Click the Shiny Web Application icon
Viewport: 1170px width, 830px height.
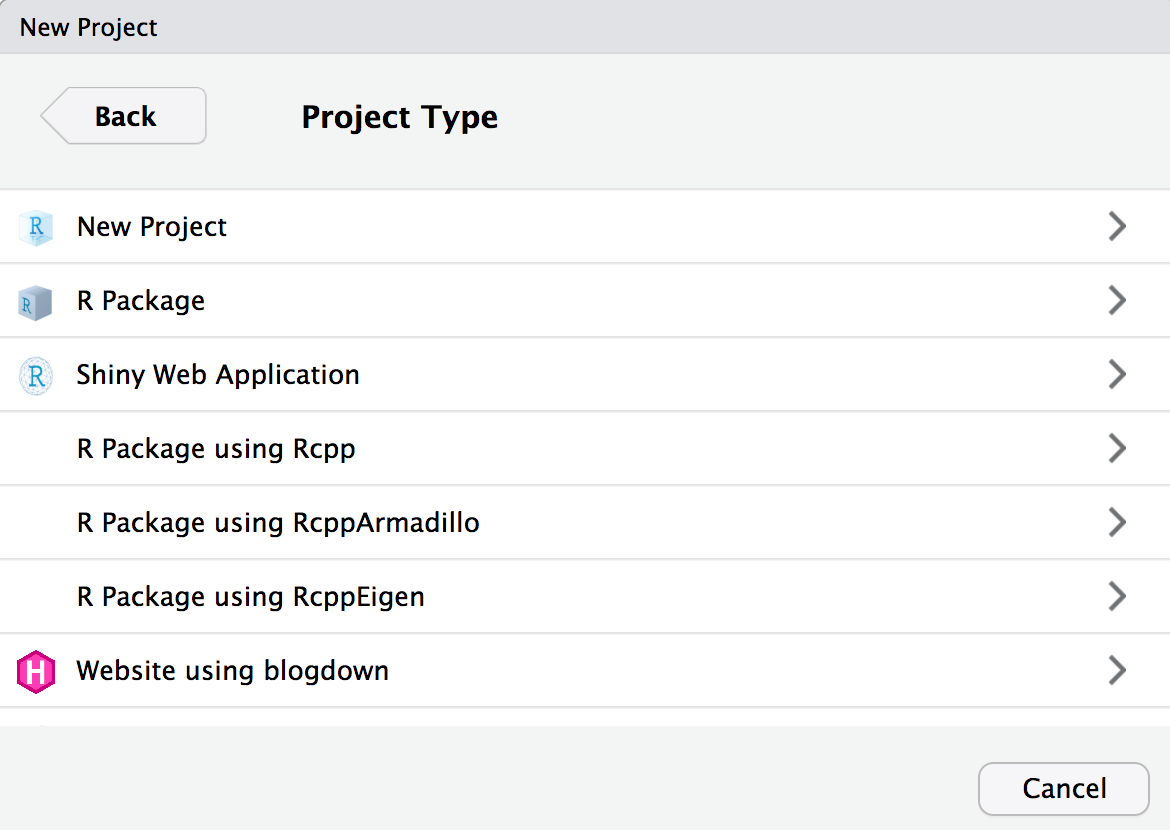tap(36, 376)
